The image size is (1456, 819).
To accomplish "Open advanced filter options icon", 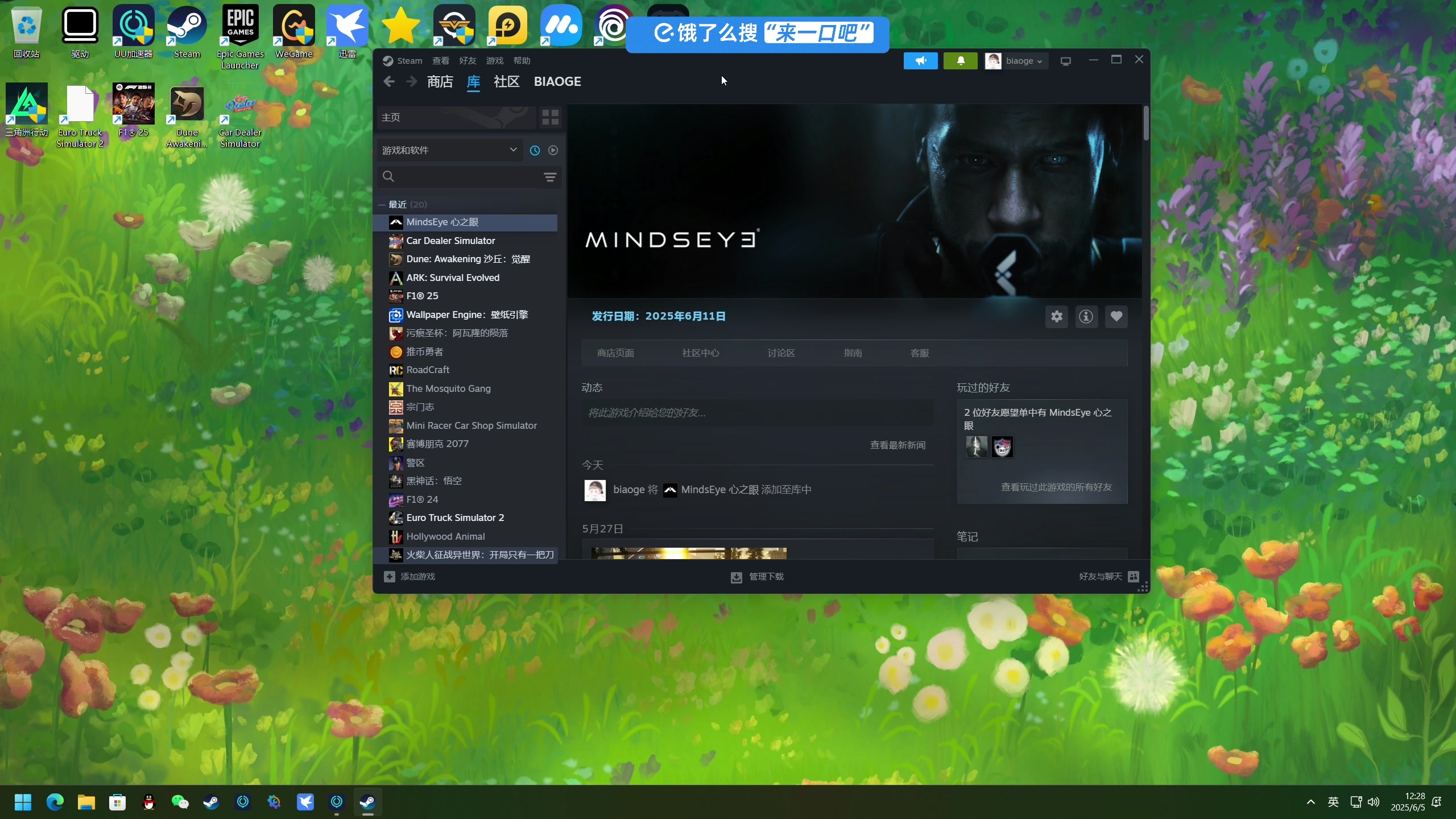I will coord(550,177).
